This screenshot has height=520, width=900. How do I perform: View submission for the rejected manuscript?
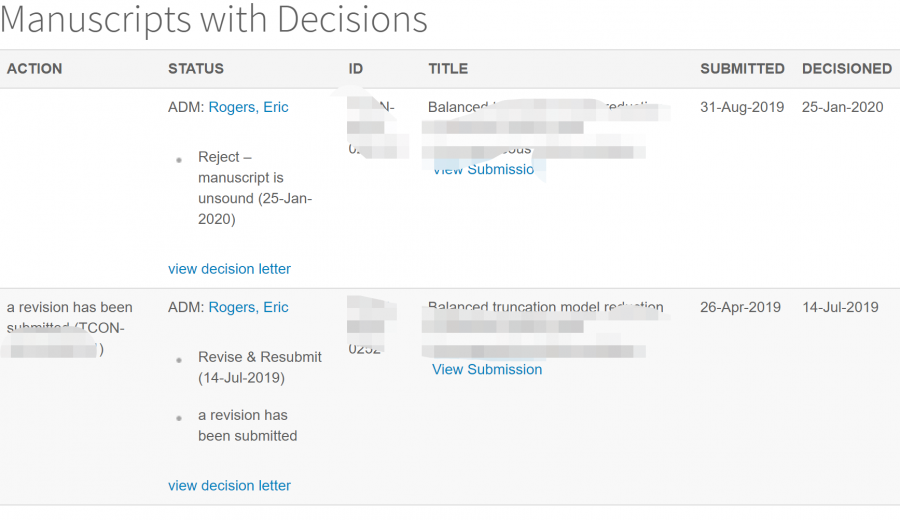484,170
